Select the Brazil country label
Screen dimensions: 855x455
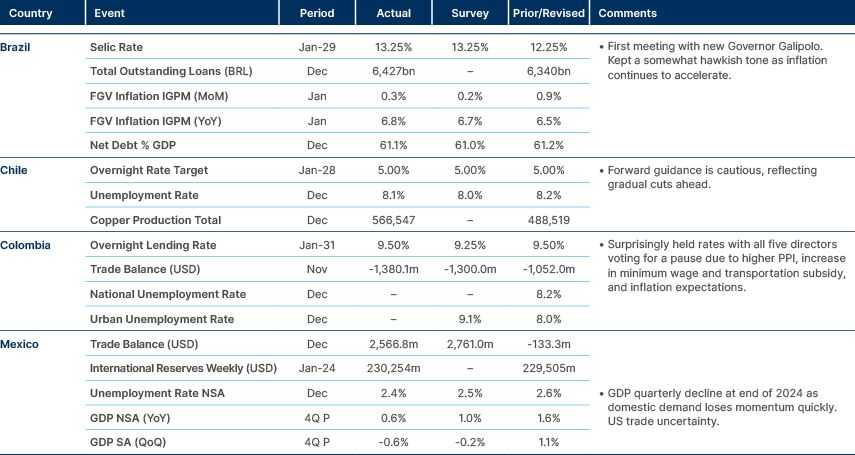pyautogui.click(x=15, y=47)
